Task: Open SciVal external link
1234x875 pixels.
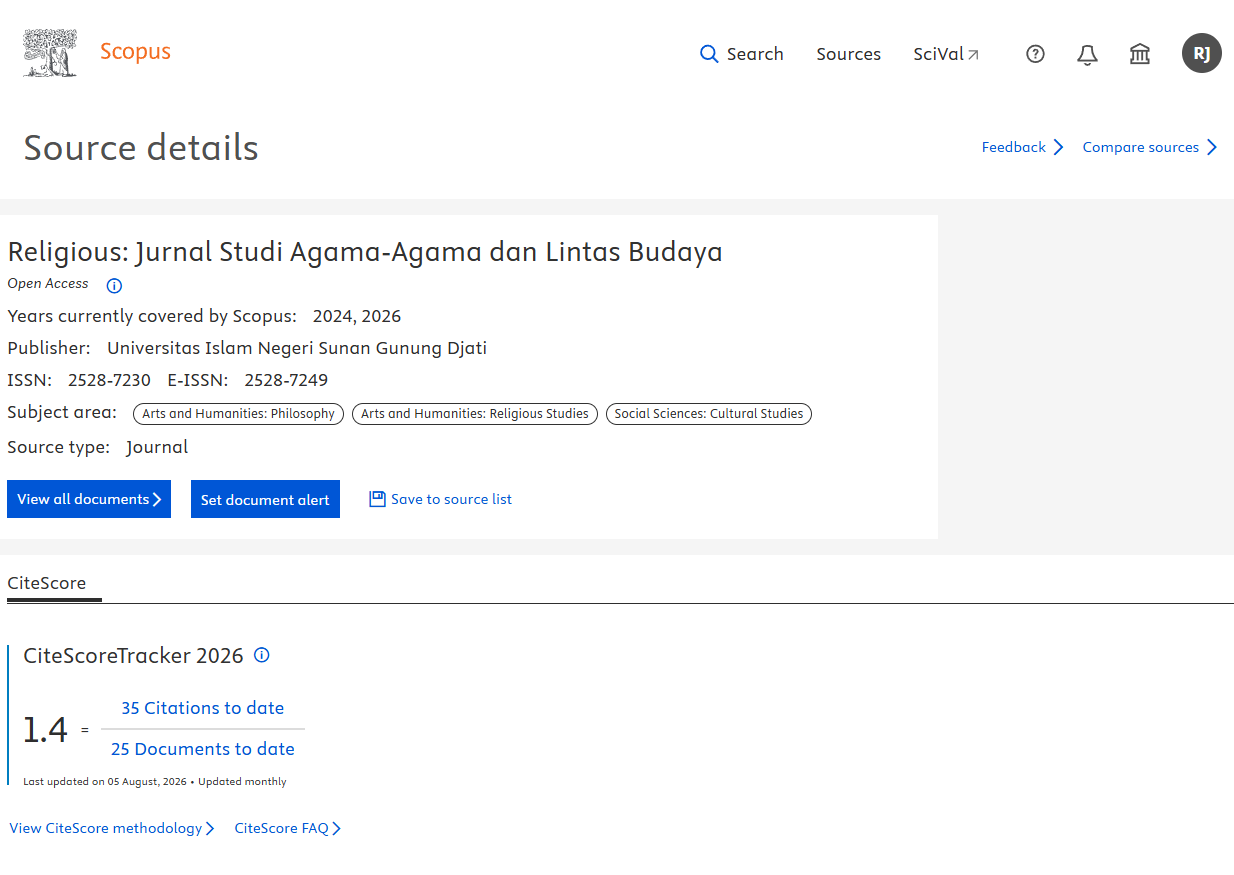Action: [x=946, y=54]
